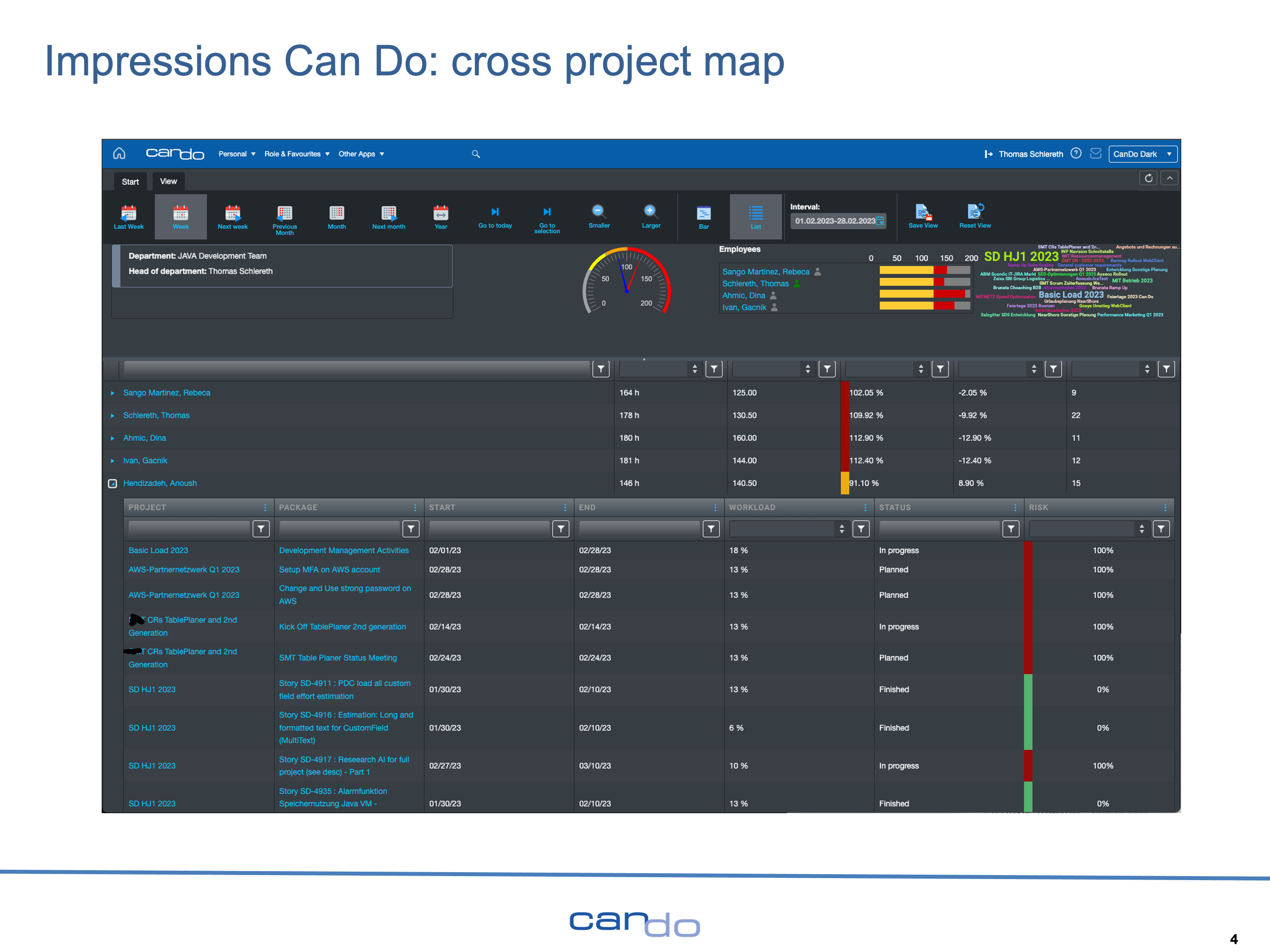Screen dimensions: 1270x952
Task: Open the mail envelope icon
Action: pyautogui.click(x=1095, y=153)
